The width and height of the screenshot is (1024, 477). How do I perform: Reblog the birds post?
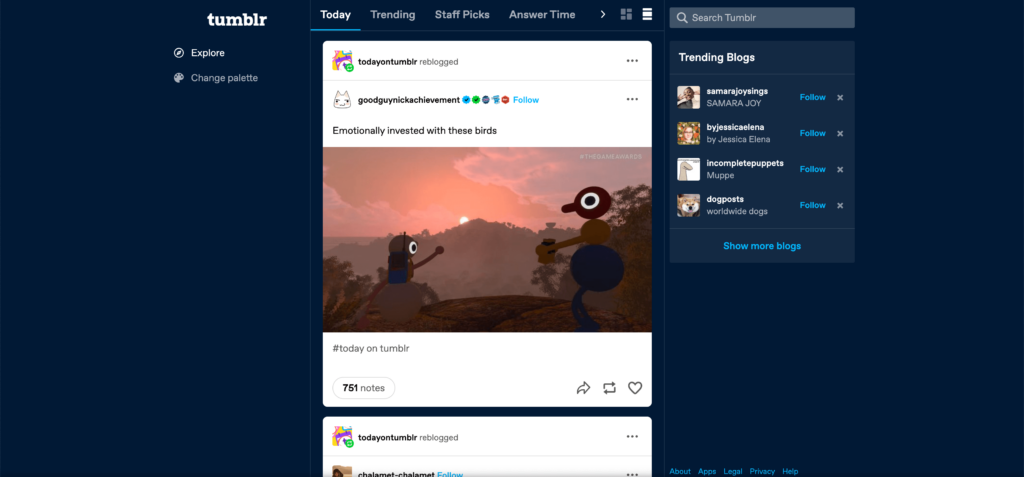[609, 388]
